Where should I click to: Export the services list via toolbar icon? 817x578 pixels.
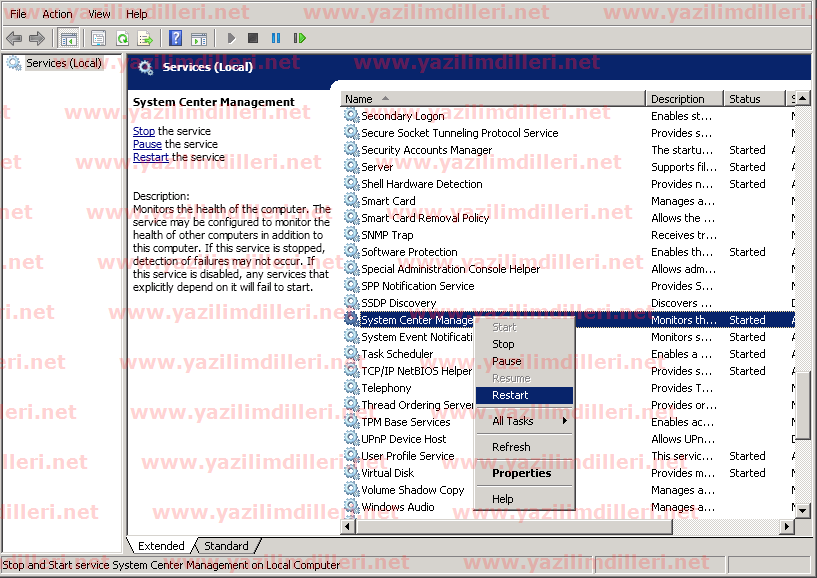(146, 38)
